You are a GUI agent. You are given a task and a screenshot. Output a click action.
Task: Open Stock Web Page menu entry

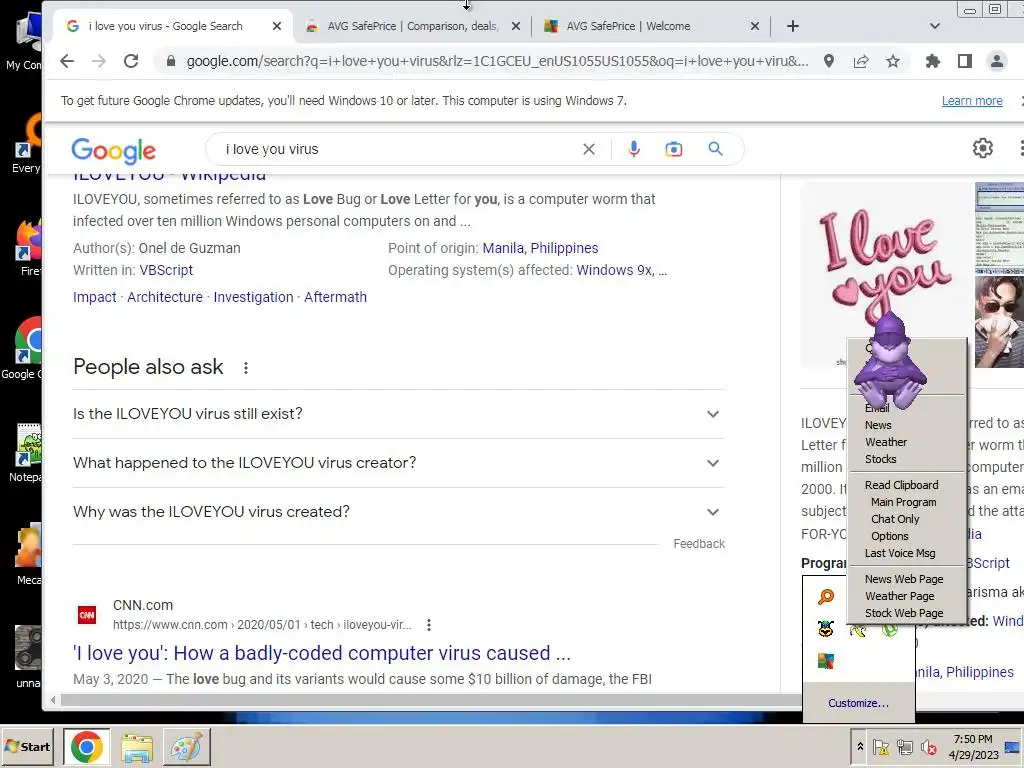(x=904, y=613)
